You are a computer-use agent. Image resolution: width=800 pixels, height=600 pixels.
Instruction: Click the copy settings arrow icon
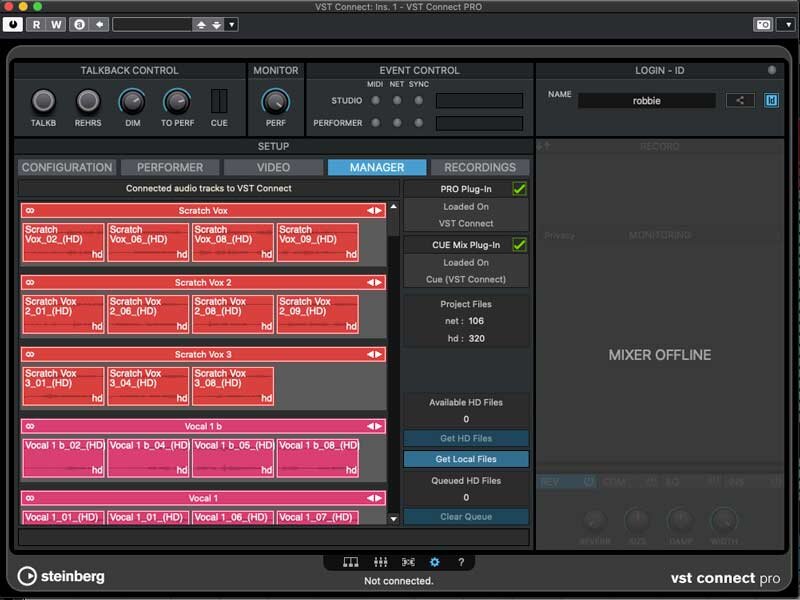99,24
